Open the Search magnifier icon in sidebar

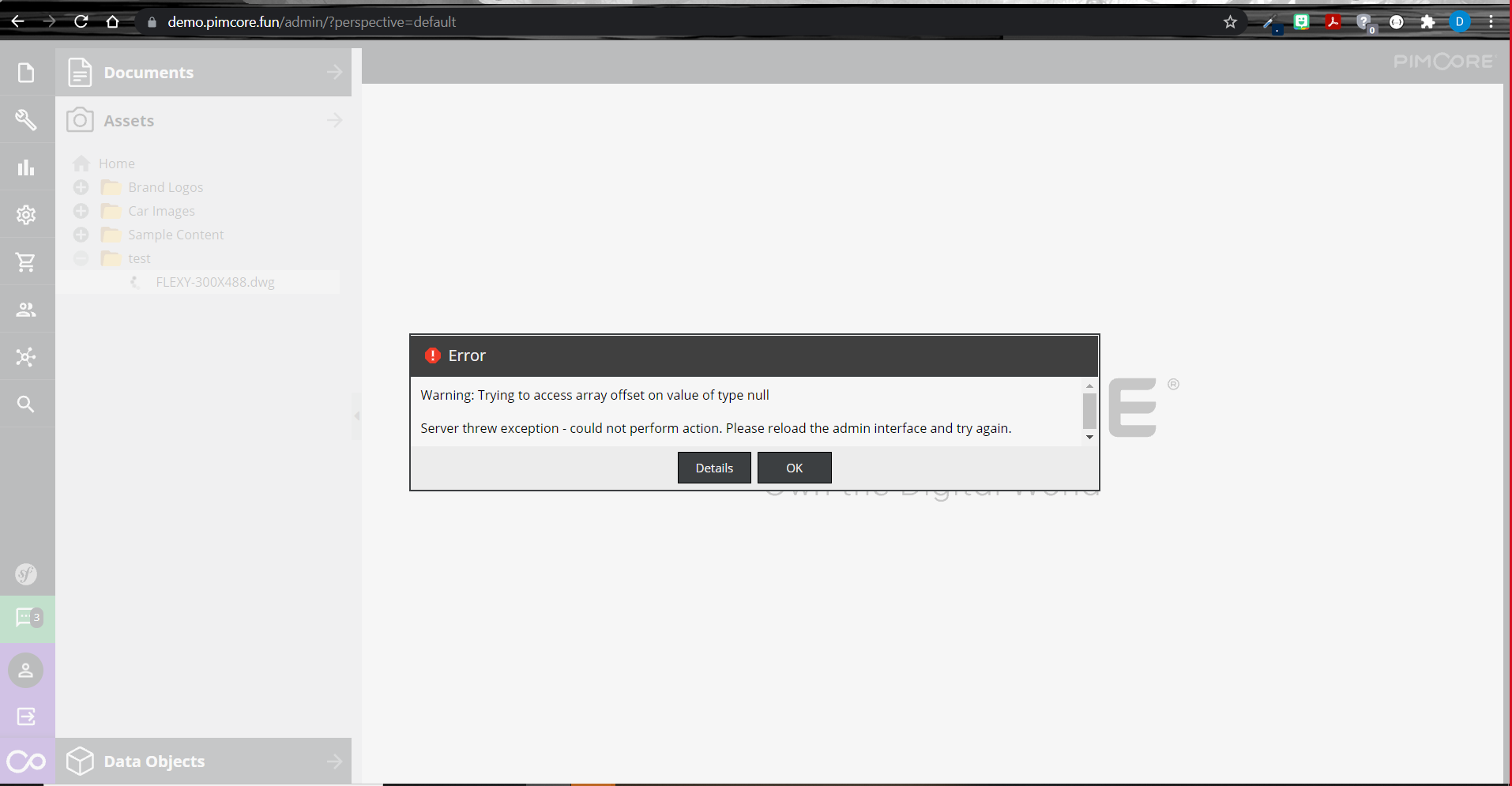click(26, 404)
